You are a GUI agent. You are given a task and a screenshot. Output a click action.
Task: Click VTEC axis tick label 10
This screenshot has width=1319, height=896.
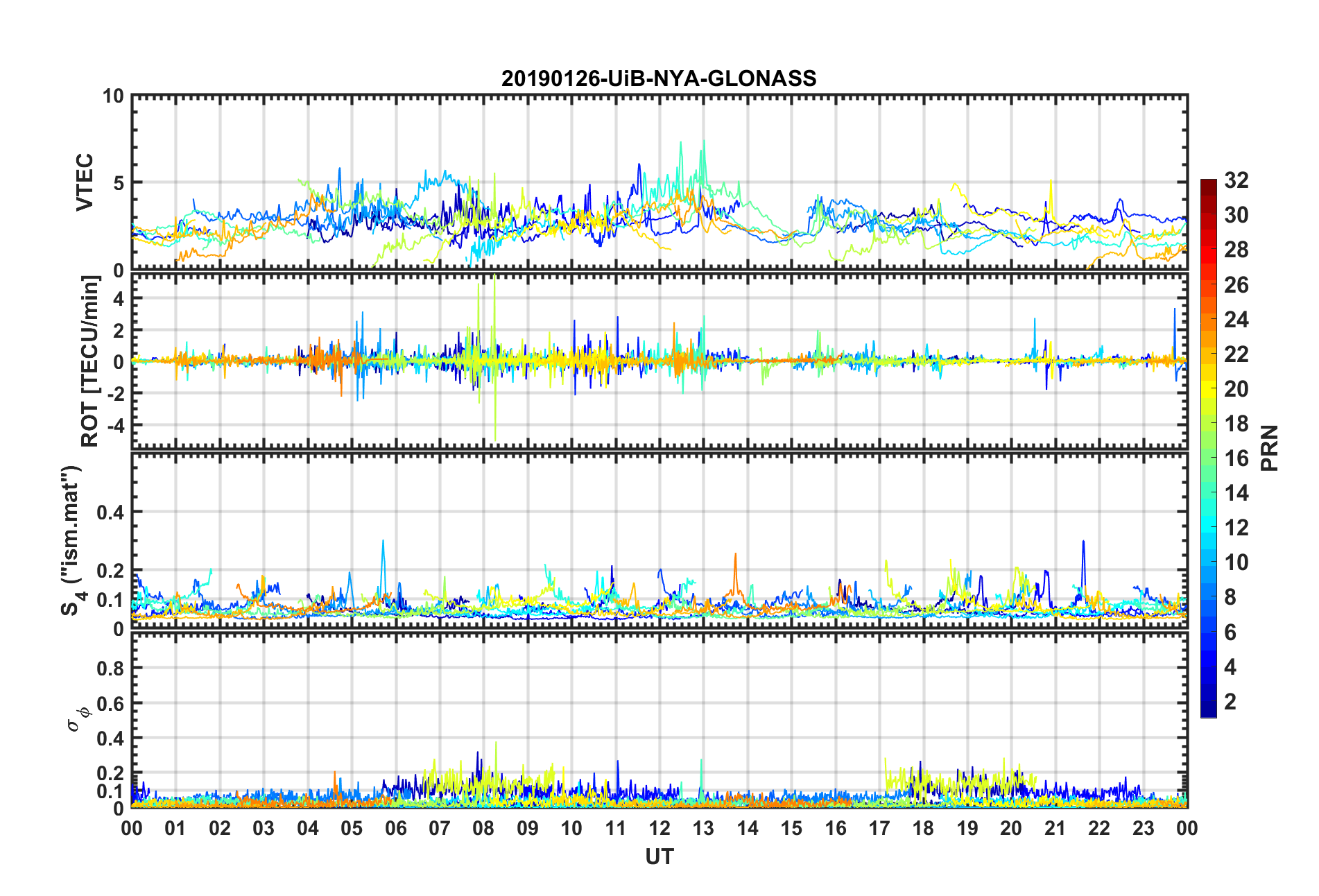(x=112, y=96)
